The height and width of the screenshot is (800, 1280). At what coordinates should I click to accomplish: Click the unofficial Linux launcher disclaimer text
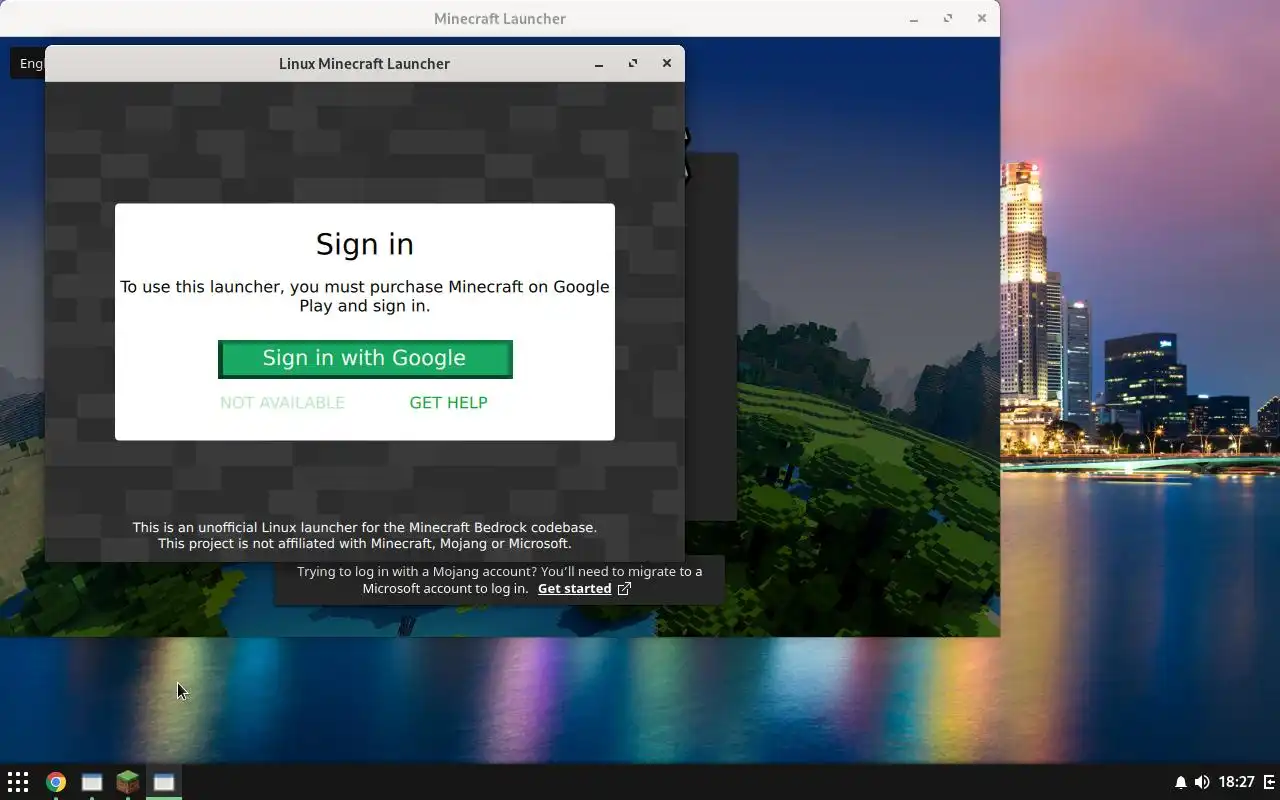click(365, 536)
